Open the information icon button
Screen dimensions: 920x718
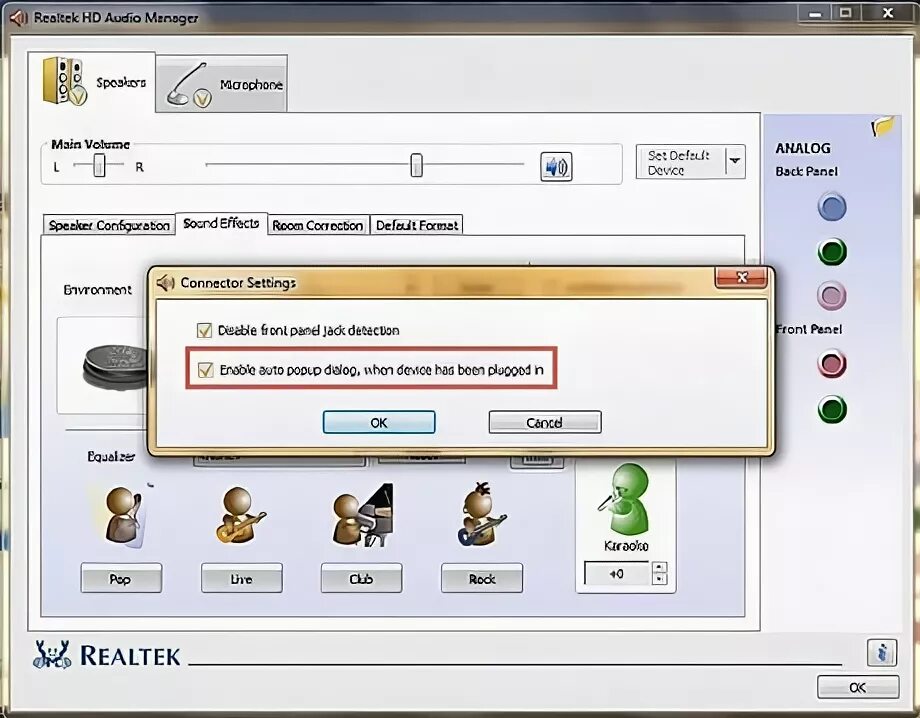[x=882, y=652]
